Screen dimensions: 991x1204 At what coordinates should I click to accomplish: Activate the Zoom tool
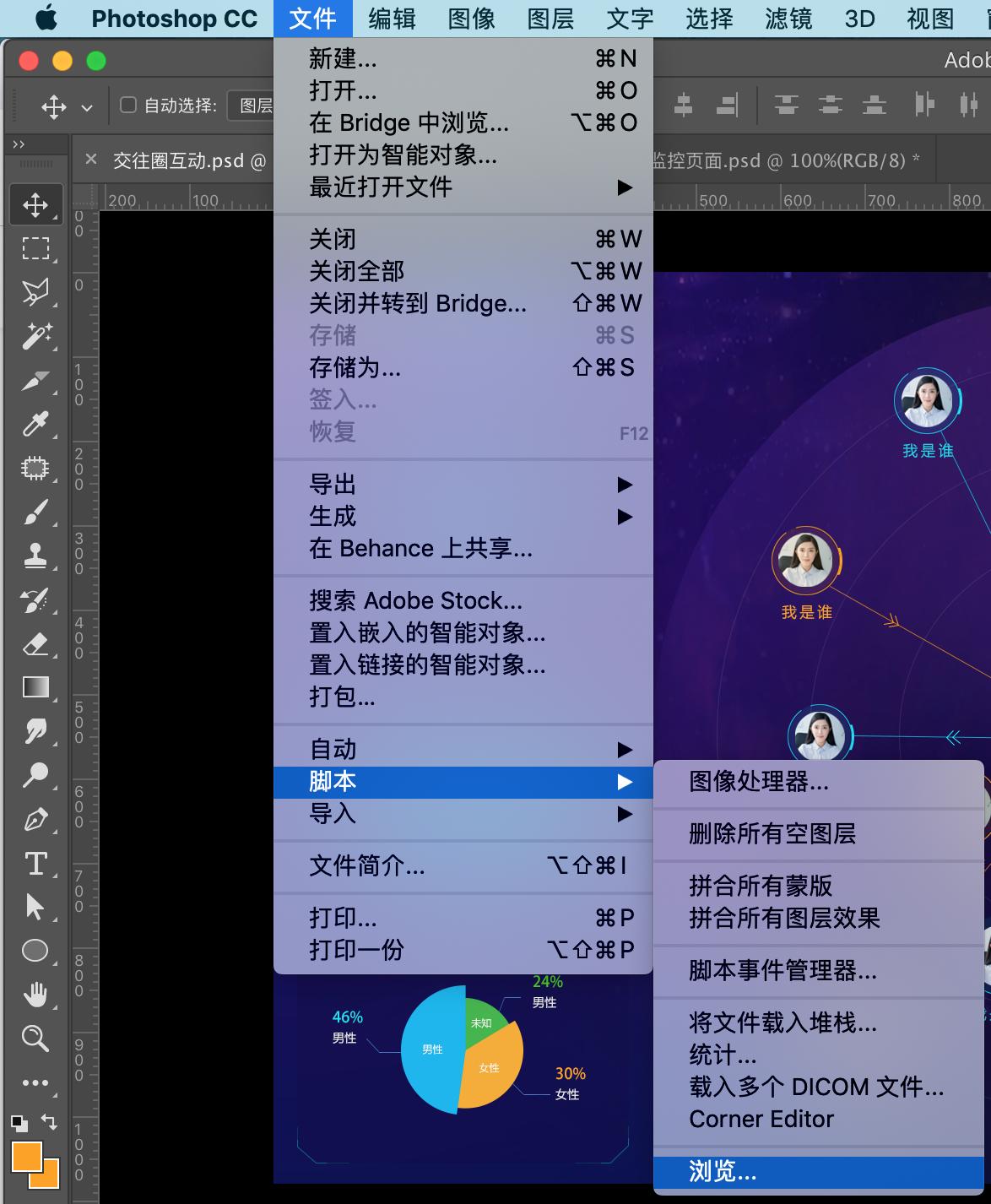(35, 1039)
